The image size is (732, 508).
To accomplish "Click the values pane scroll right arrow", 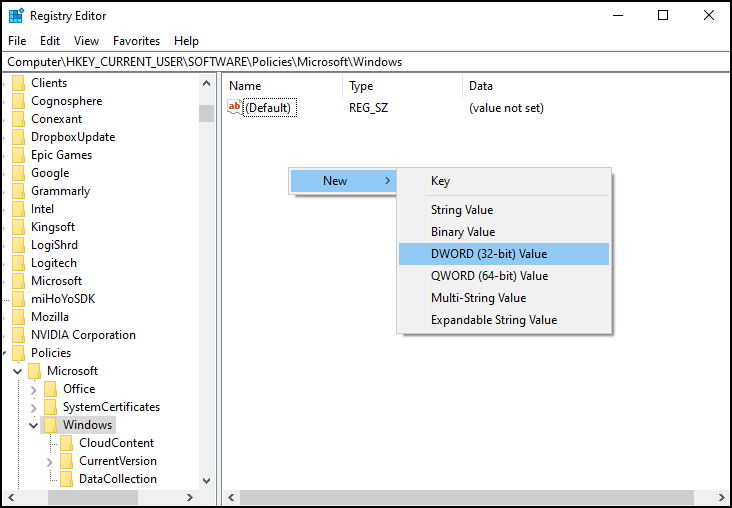I will pyautogui.click(x=721, y=497).
